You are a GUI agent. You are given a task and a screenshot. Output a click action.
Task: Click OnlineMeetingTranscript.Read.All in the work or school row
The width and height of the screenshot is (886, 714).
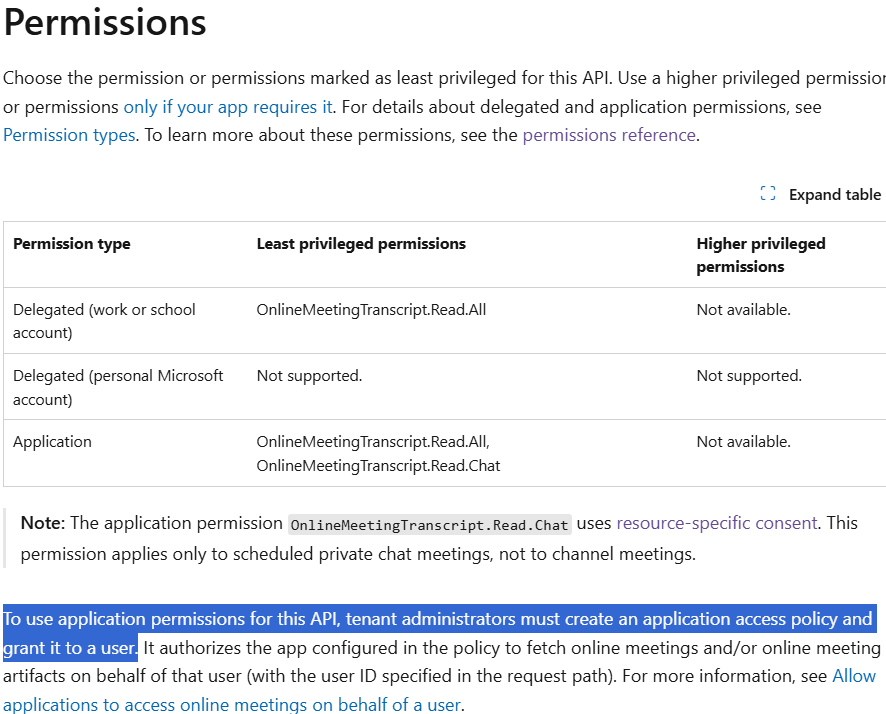point(371,310)
